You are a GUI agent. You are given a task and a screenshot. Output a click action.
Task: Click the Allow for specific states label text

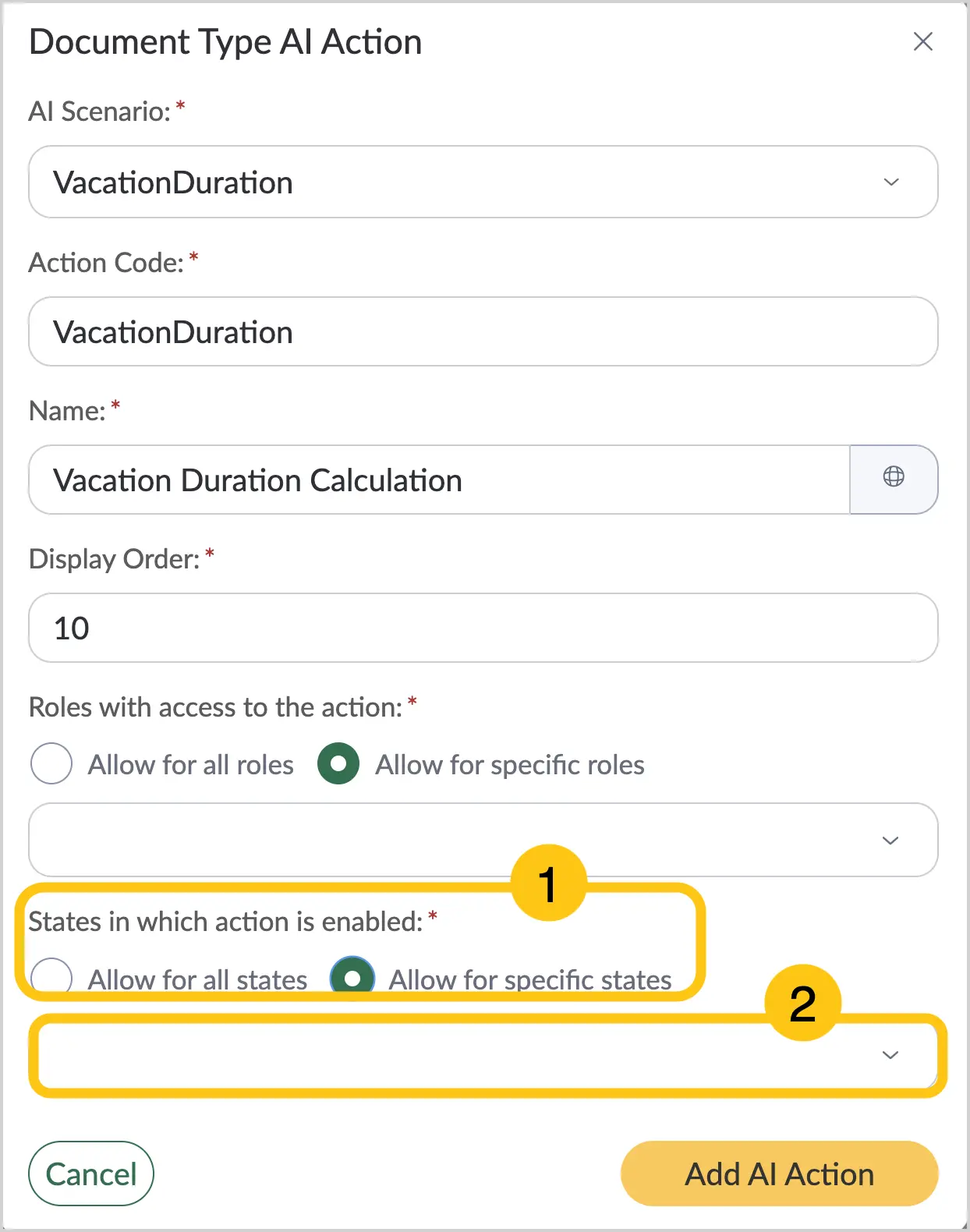[530, 979]
